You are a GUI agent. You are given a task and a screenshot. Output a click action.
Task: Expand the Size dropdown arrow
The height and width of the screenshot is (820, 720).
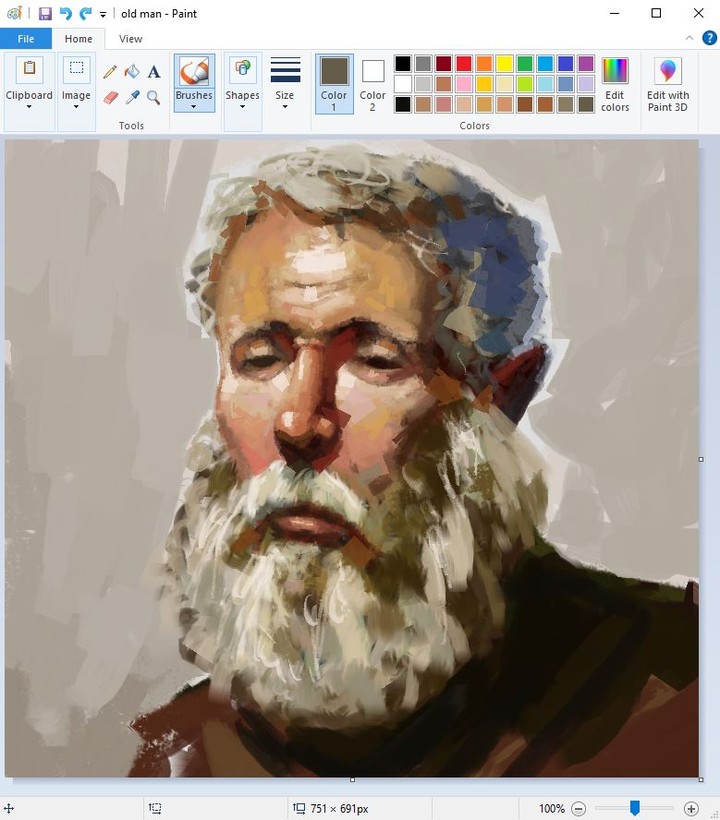pos(285,107)
